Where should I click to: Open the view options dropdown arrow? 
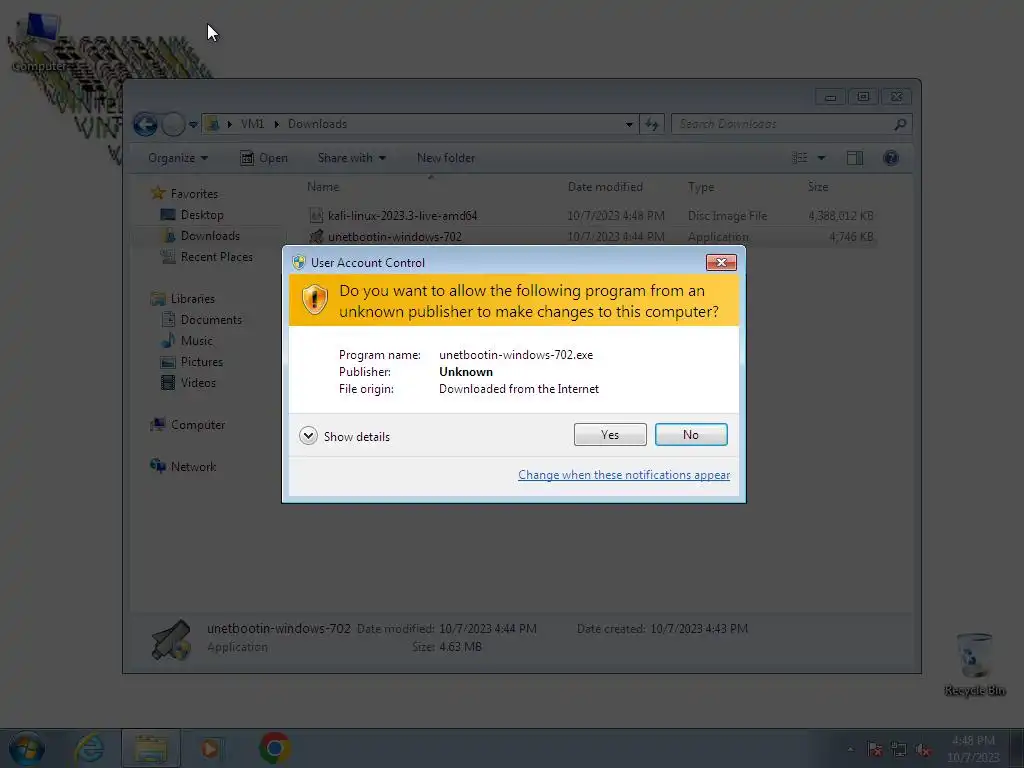(x=822, y=158)
